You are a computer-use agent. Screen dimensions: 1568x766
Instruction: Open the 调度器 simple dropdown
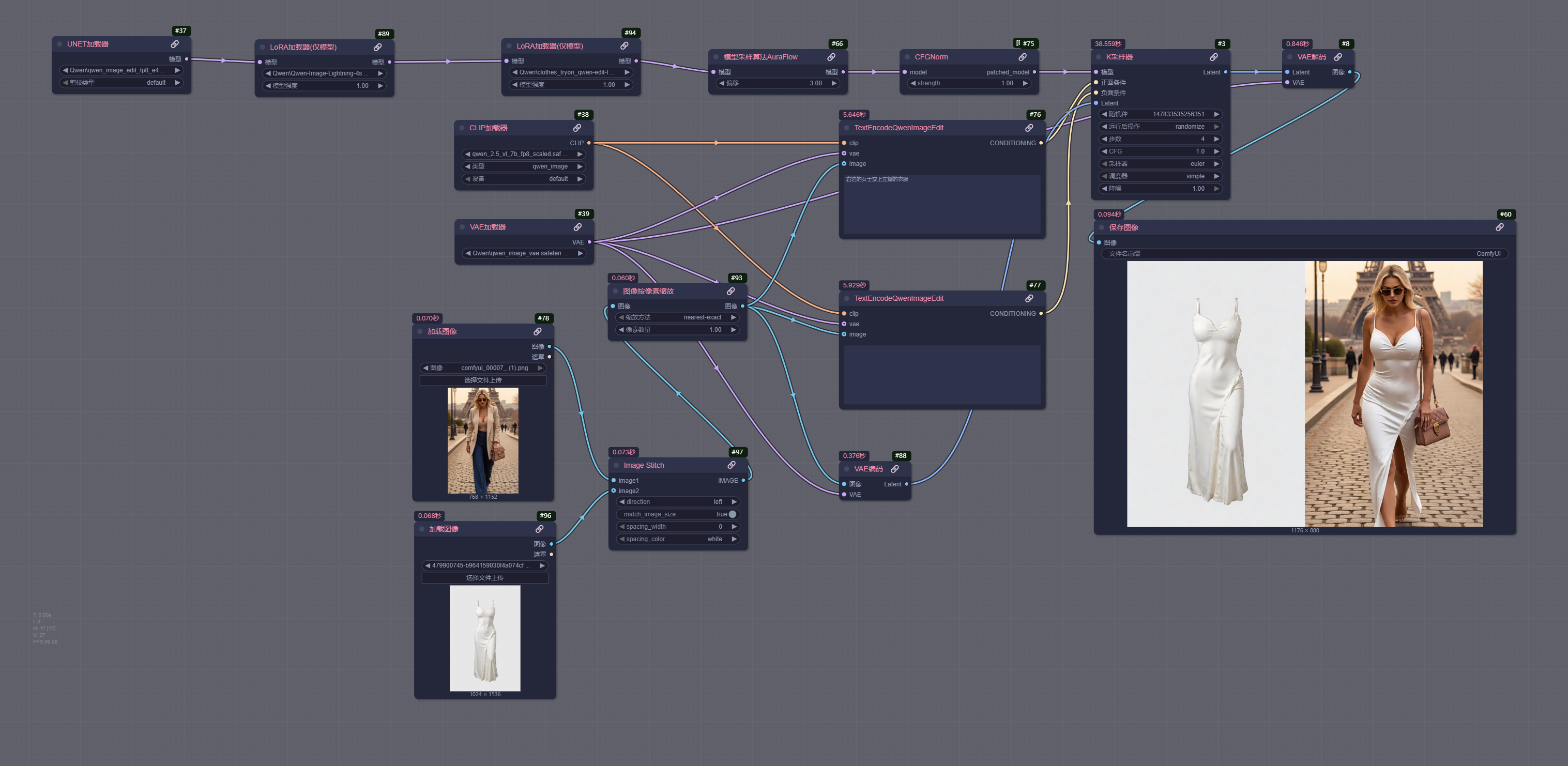[x=1160, y=176]
